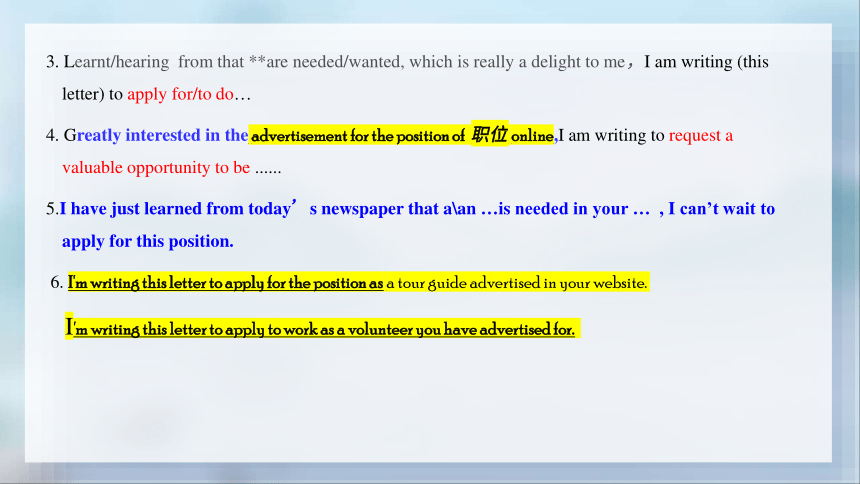Image resolution: width=860 pixels, height=484 pixels.
Task: Click the red text "request a"
Action: [700, 135]
